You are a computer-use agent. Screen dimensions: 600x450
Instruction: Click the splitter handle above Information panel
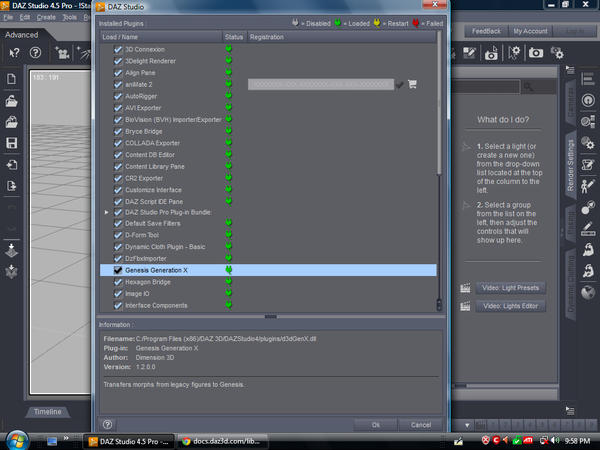(x=271, y=316)
